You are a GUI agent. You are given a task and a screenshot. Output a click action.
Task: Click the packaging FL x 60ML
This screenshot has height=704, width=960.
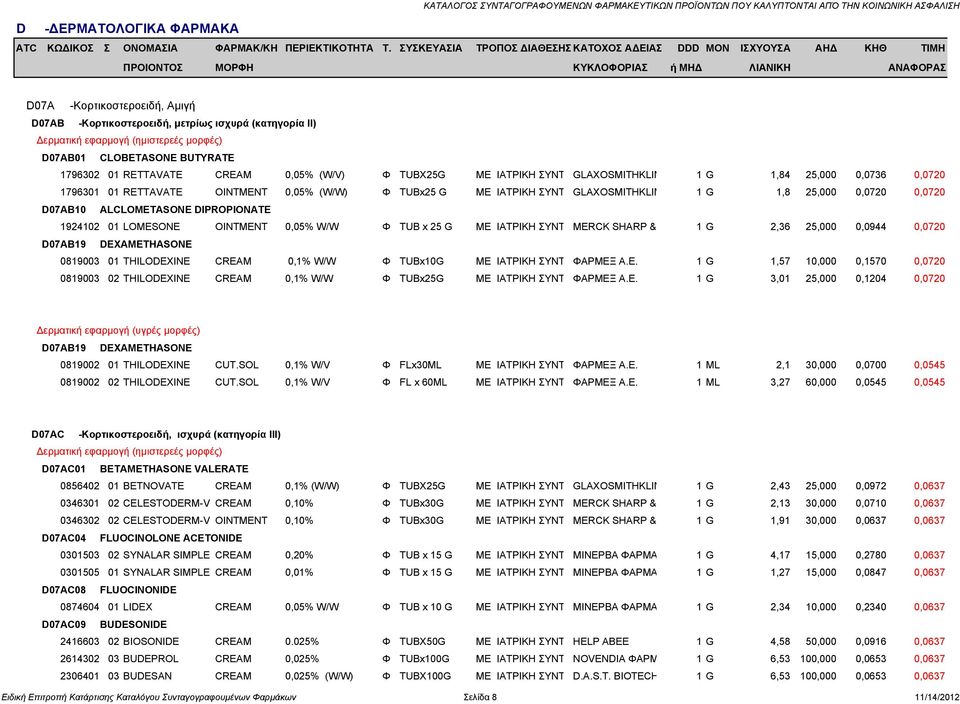click(x=423, y=382)
